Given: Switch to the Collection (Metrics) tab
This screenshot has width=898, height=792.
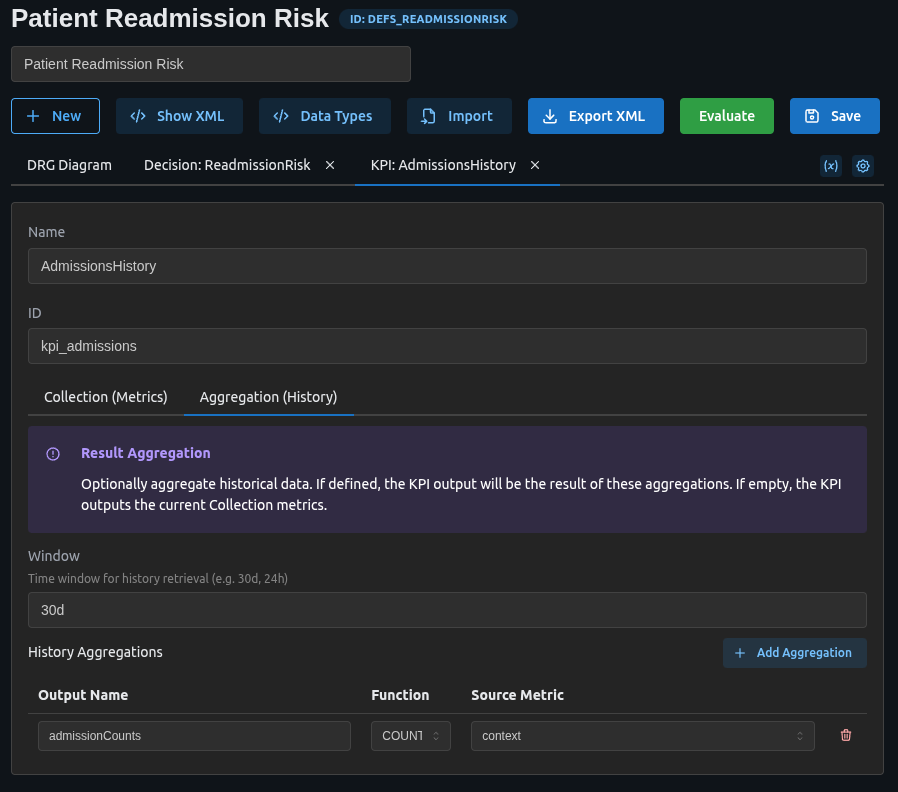Looking at the screenshot, I should (105, 397).
